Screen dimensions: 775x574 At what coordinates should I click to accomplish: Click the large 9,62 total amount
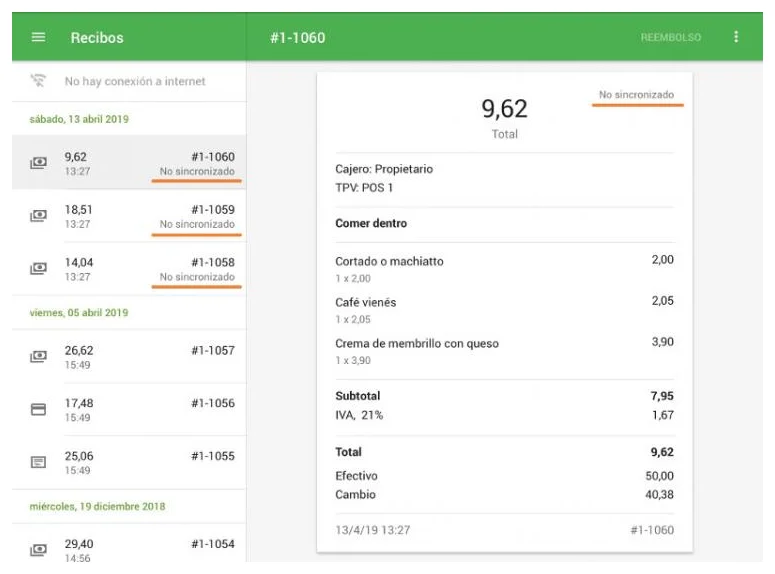click(x=505, y=108)
